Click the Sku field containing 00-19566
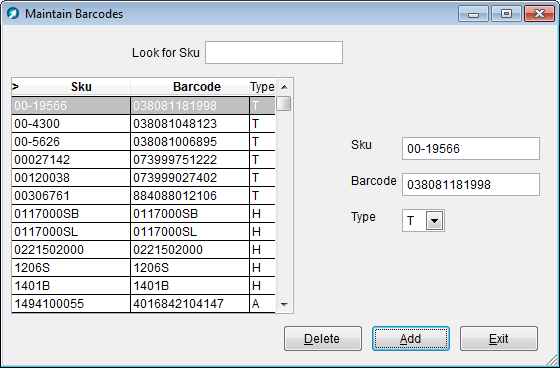The image size is (560, 368). point(471,149)
